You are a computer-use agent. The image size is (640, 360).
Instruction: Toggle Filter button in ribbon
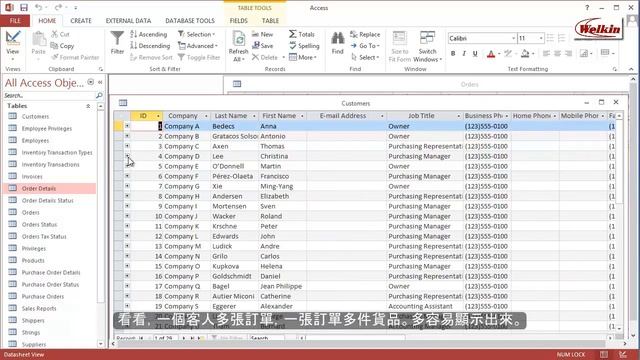coord(199,57)
